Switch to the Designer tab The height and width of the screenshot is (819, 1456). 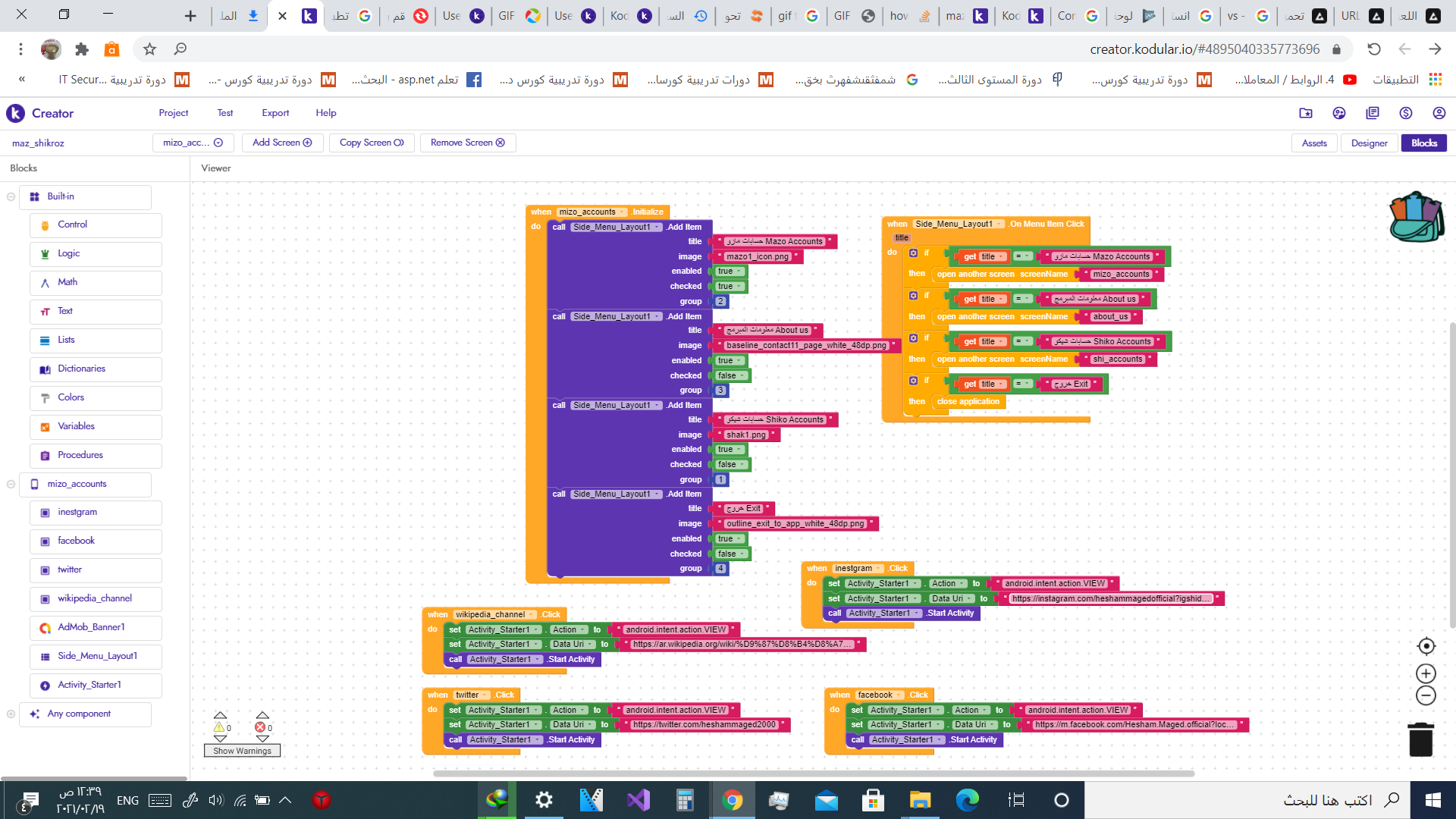tap(1369, 143)
